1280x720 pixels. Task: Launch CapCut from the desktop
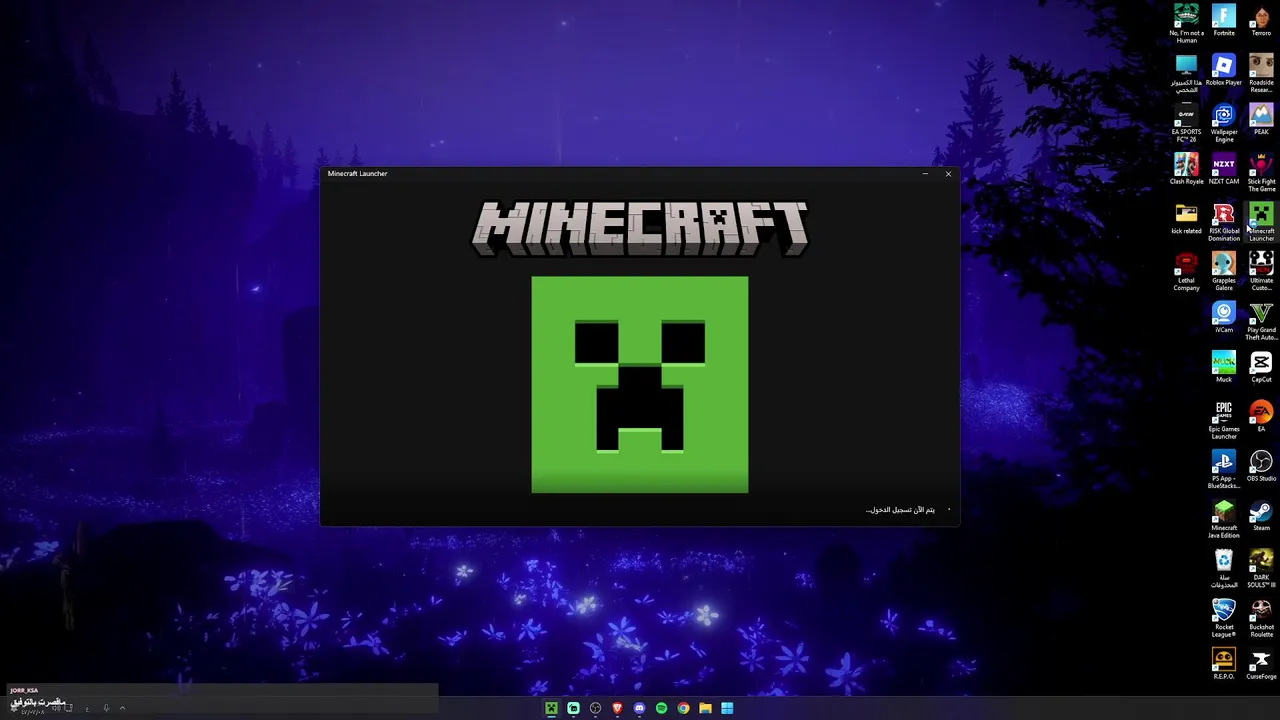tap(1261, 366)
